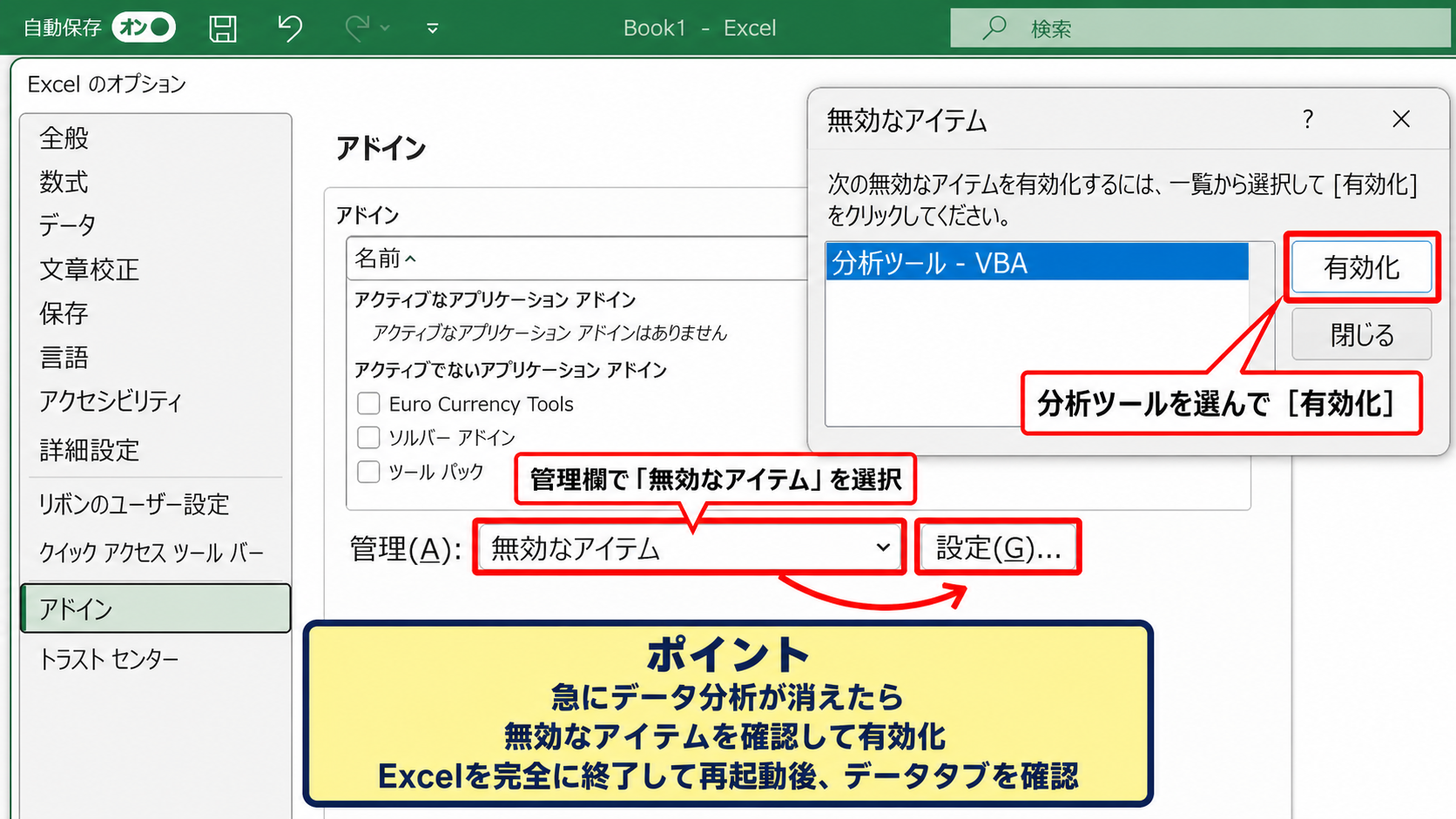Click the Undo arrow icon
The image size is (1456, 819).
tap(289, 28)
